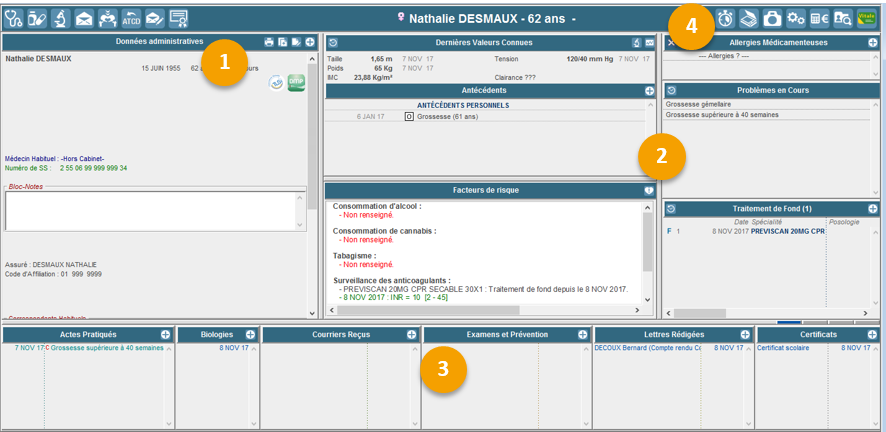This screenshot has height=432, width=886.
Task: Click the green DMP badge
Action: (x=296, y=84)
